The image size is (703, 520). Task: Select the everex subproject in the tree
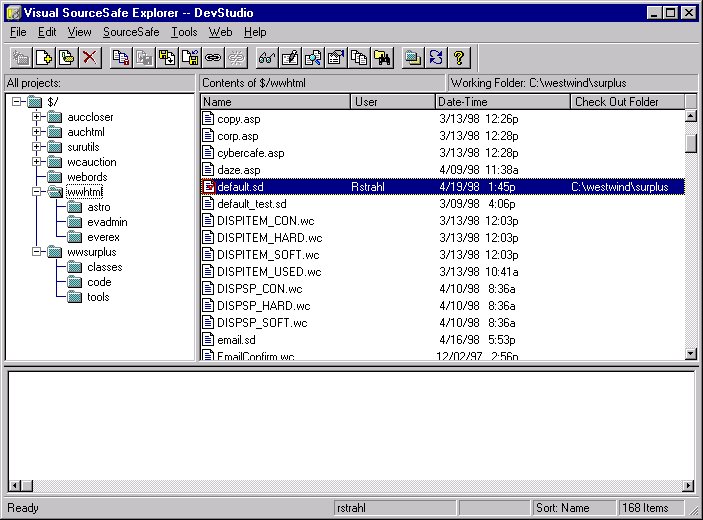pos(103,237)
